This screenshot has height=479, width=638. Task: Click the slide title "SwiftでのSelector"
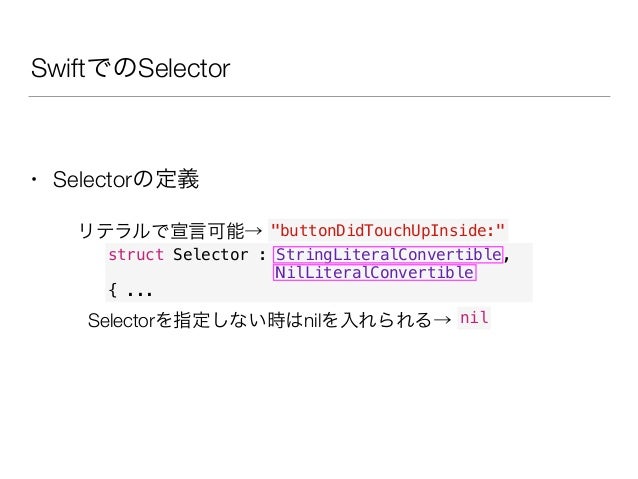coord(131,68)
